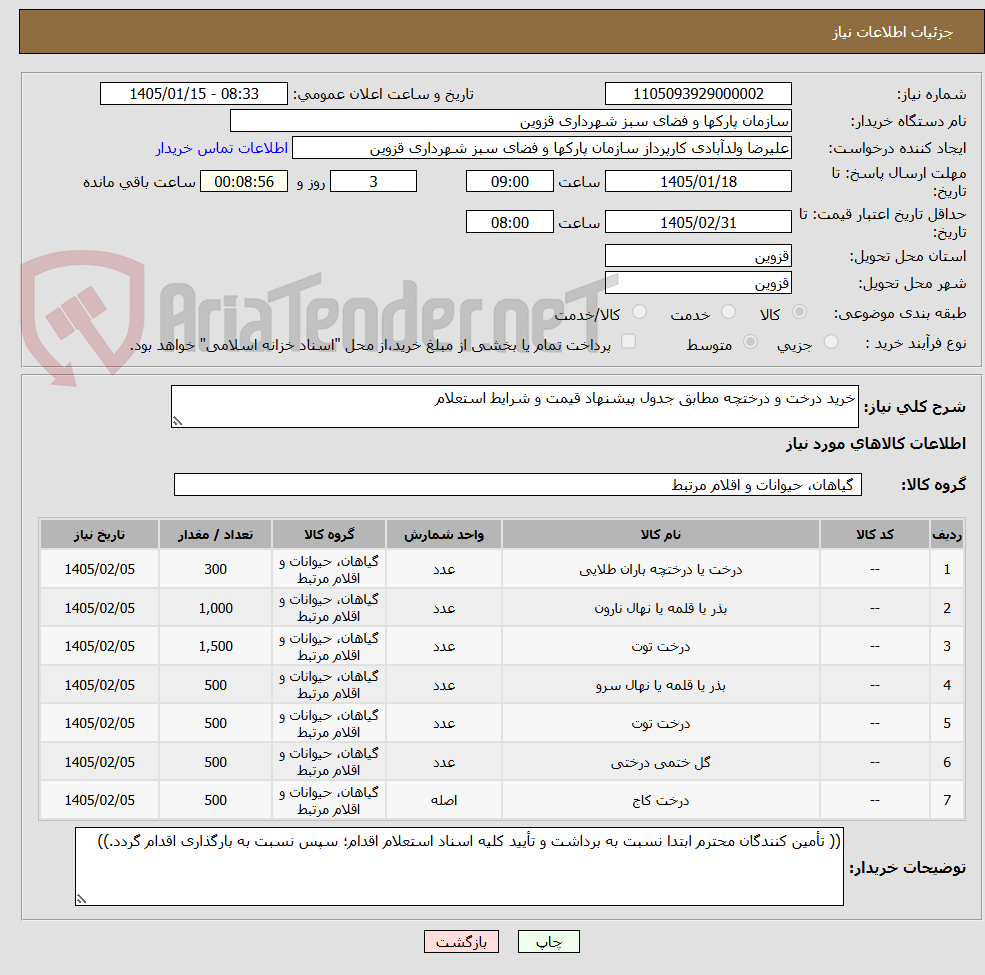This screenshot has width=985, height=975.
Task: Click unit عدد in row 6
Action: click(444, 763)
